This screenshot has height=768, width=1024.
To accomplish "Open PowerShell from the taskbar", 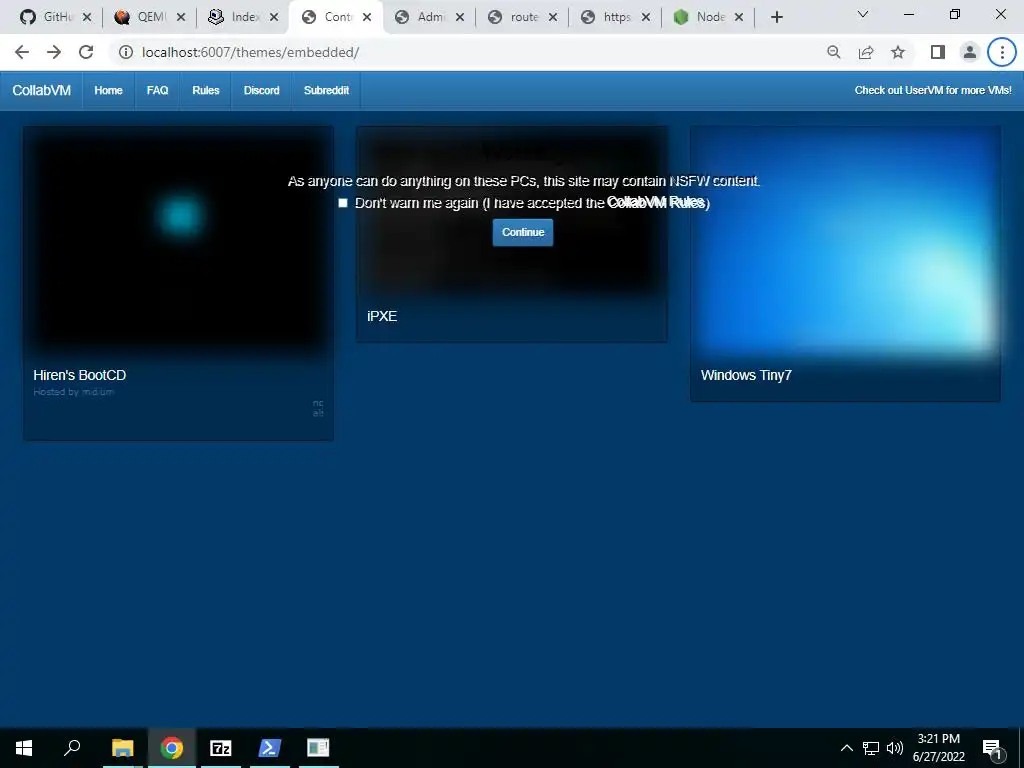I will click(270, 748).
